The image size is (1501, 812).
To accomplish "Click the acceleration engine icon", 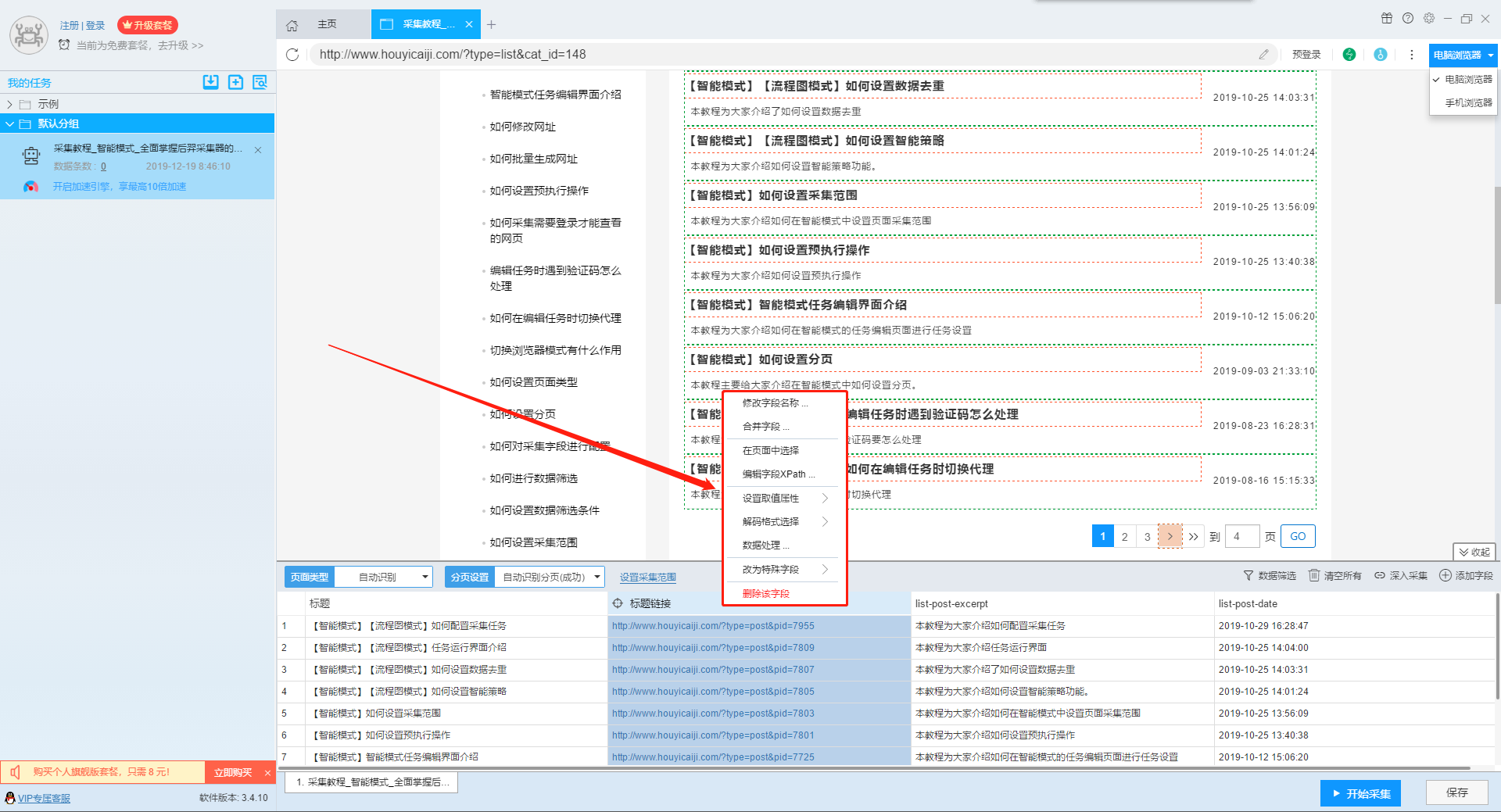I will (30, 187).
